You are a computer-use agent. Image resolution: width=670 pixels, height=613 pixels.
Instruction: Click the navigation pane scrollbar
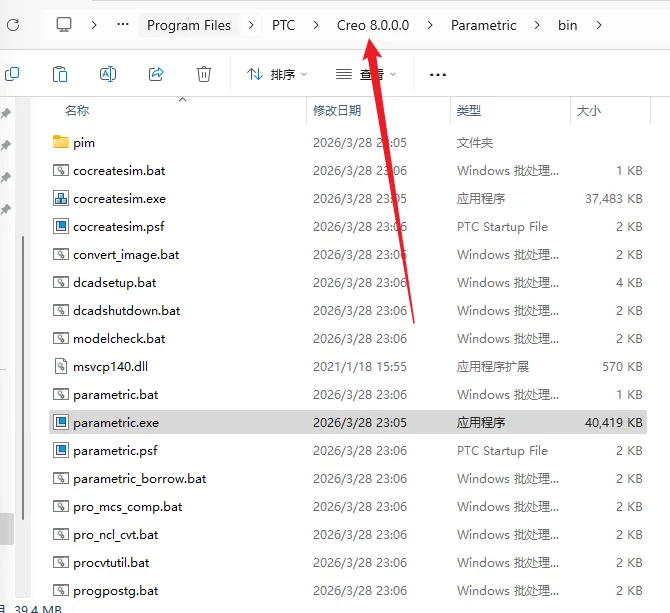coord(23,378)
